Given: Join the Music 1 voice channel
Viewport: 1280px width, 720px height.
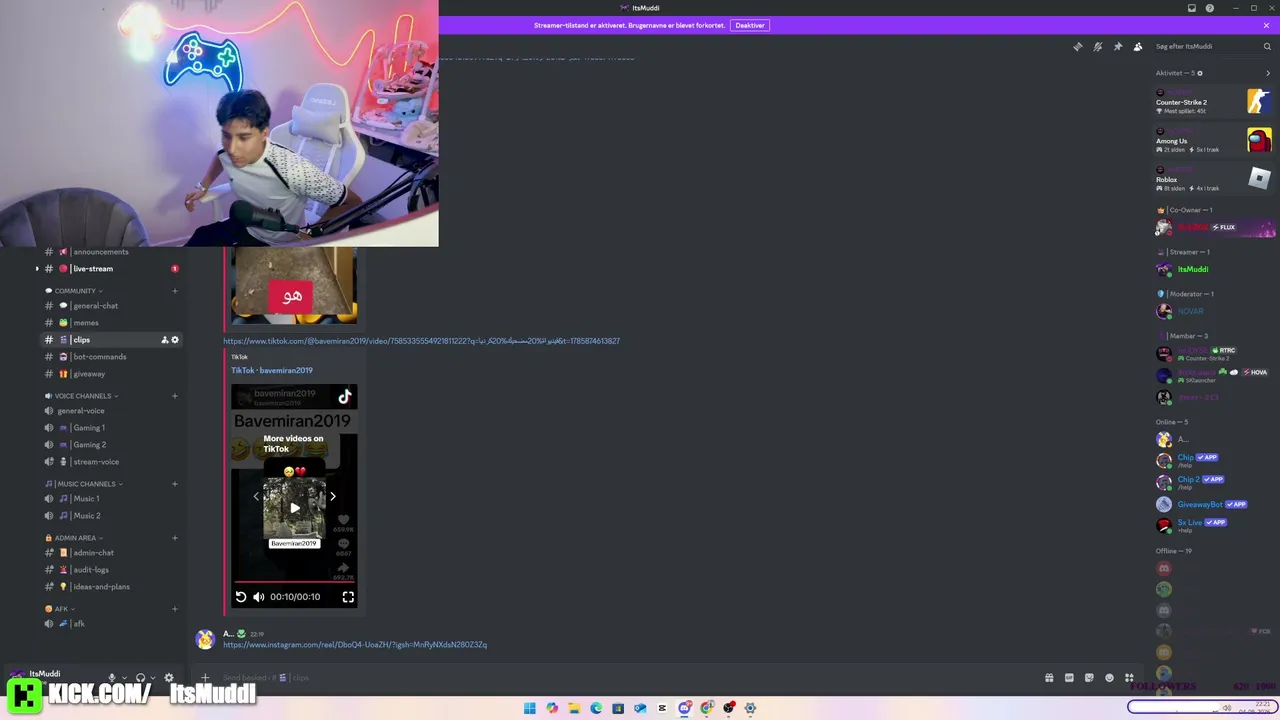Looking at the screenshot, I should (x=111, y=499).
